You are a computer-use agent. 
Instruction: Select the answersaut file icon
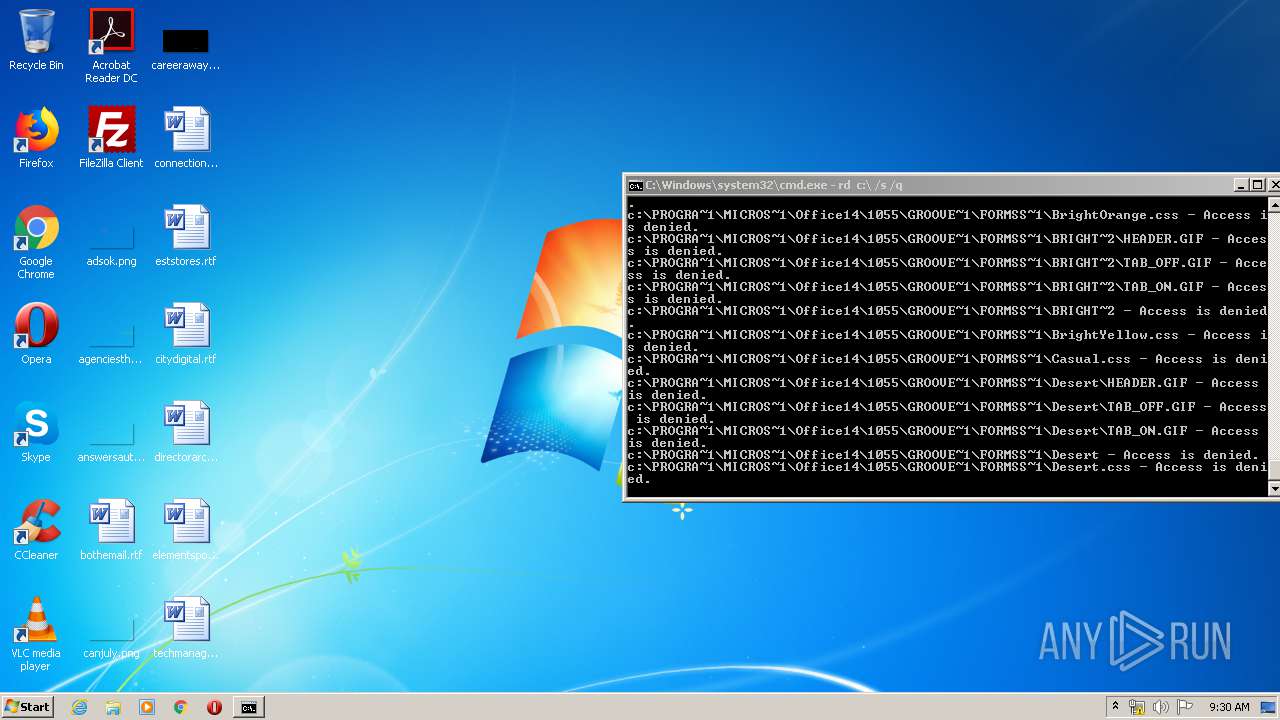[111, 442]
